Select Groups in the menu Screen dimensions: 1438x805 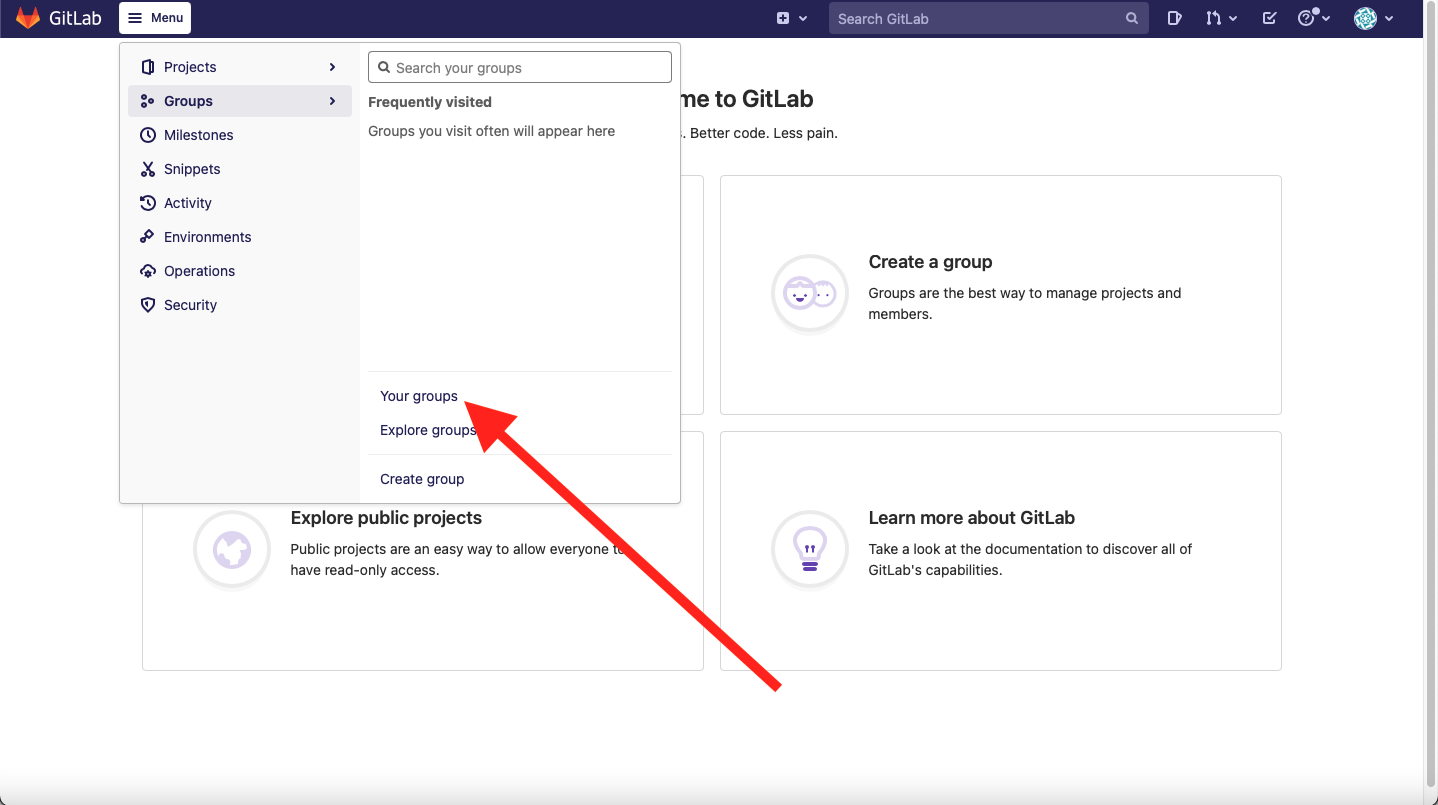(240, 101)
